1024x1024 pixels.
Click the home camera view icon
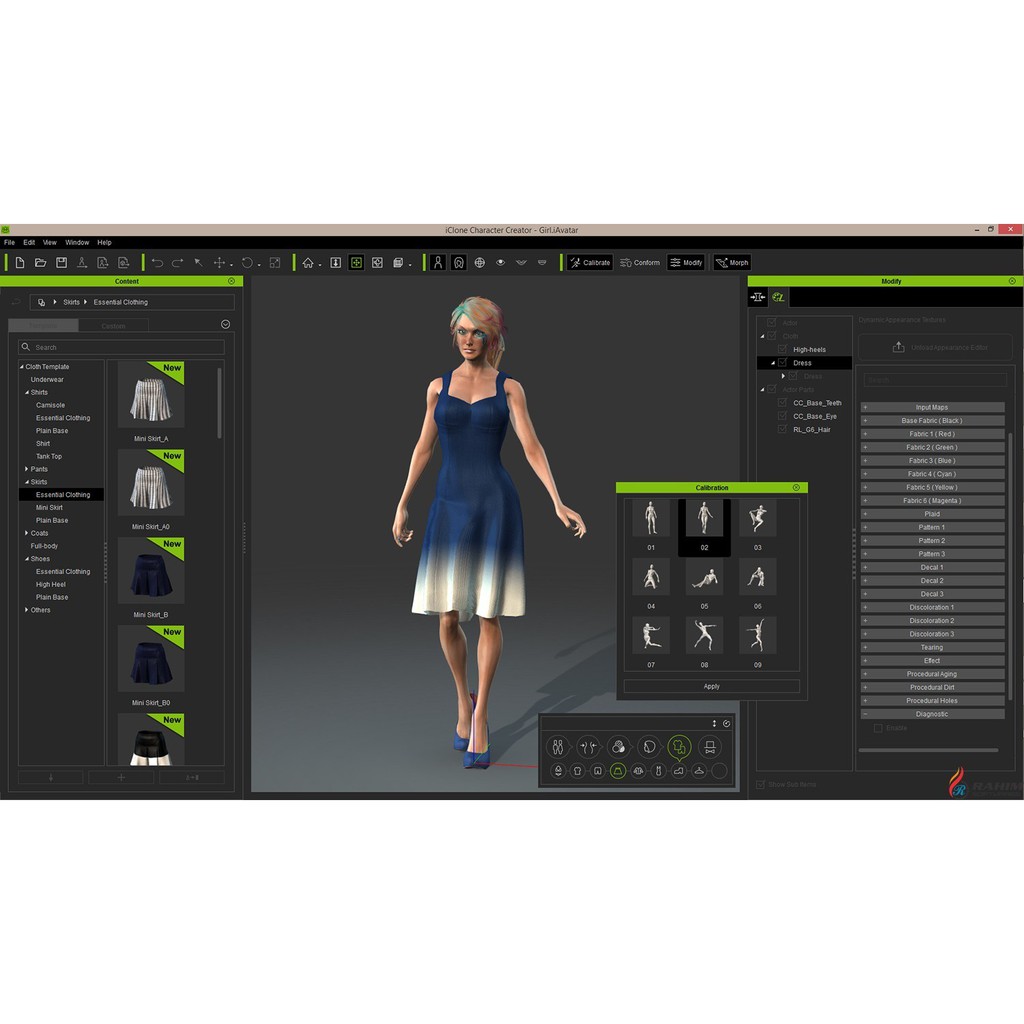[308, 263]
